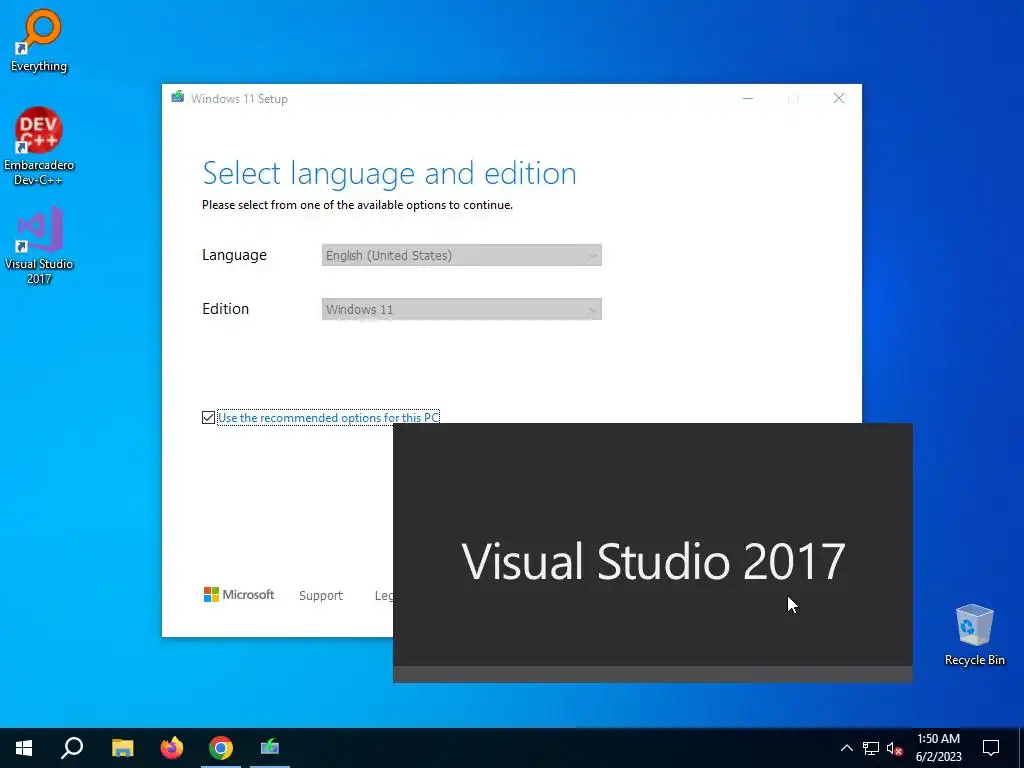Close the Windows 11 Setup window
Viewport: 1024px width, 768px height.
click(839, 99)
